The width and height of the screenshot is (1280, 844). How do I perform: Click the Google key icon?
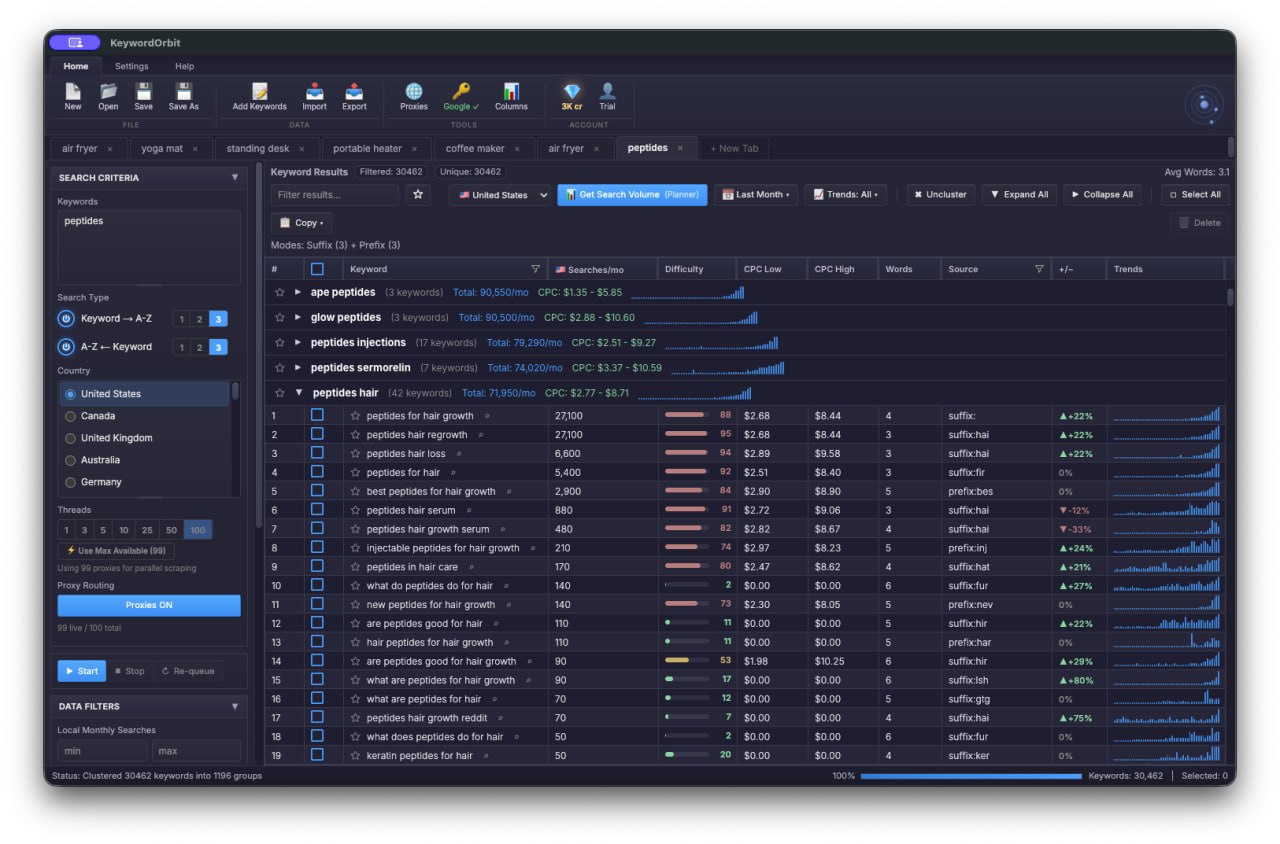461,91
